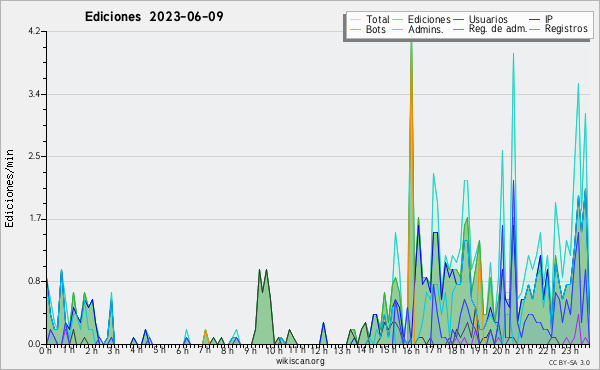The height and width of the screenshot is (370, 600).
Task: Click the tallest Total peak after 20 h
Action: click(513, 55)
